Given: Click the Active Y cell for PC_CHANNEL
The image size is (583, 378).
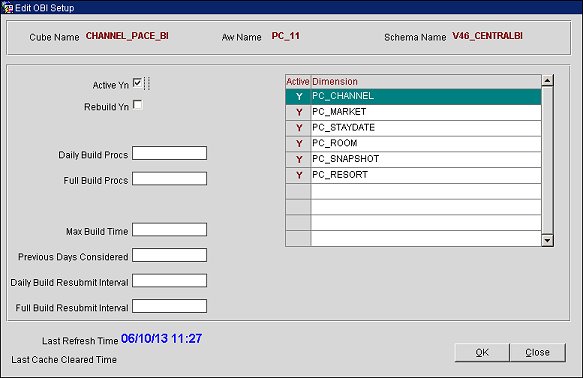Looking at the screenshot, I should (x=298, y=96).
